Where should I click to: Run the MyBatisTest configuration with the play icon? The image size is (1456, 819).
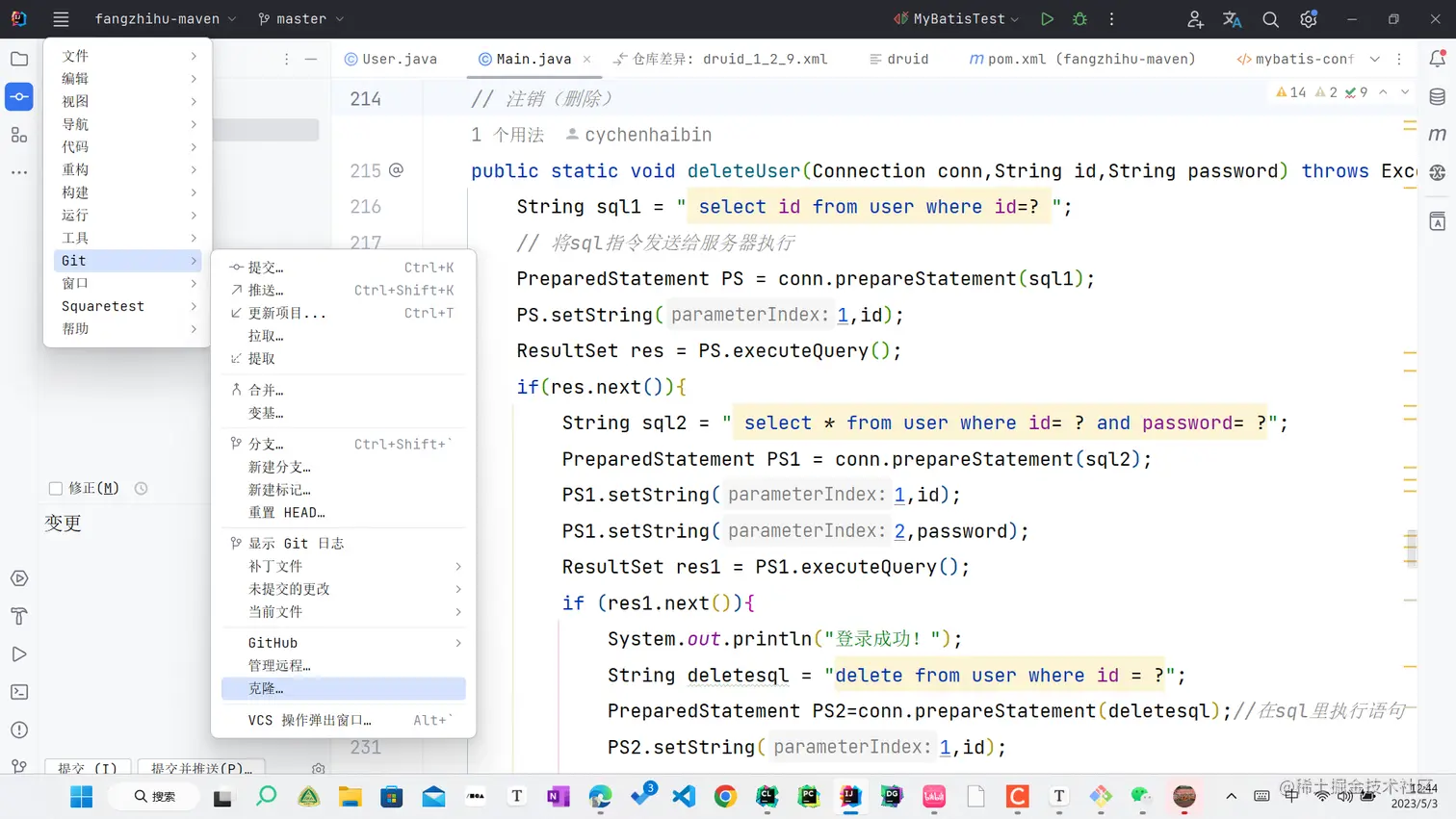click(x=1047, y=19)
